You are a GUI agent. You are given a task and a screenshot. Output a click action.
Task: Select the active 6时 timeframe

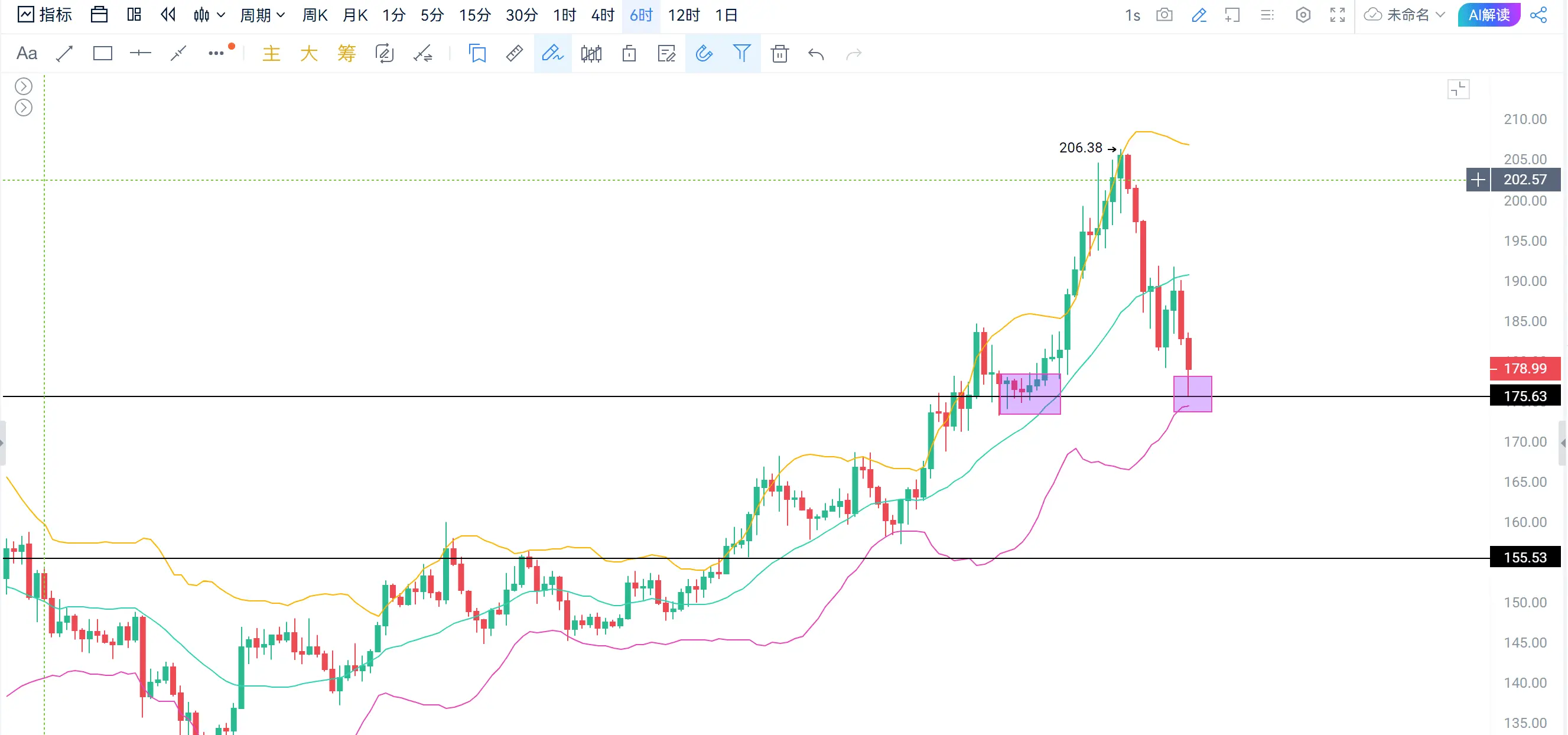tap(641, 15)
